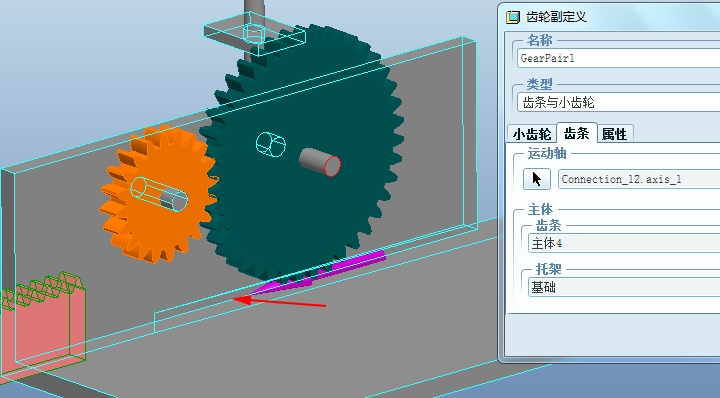Click the magenta motion axis arrow

(317, 272)
